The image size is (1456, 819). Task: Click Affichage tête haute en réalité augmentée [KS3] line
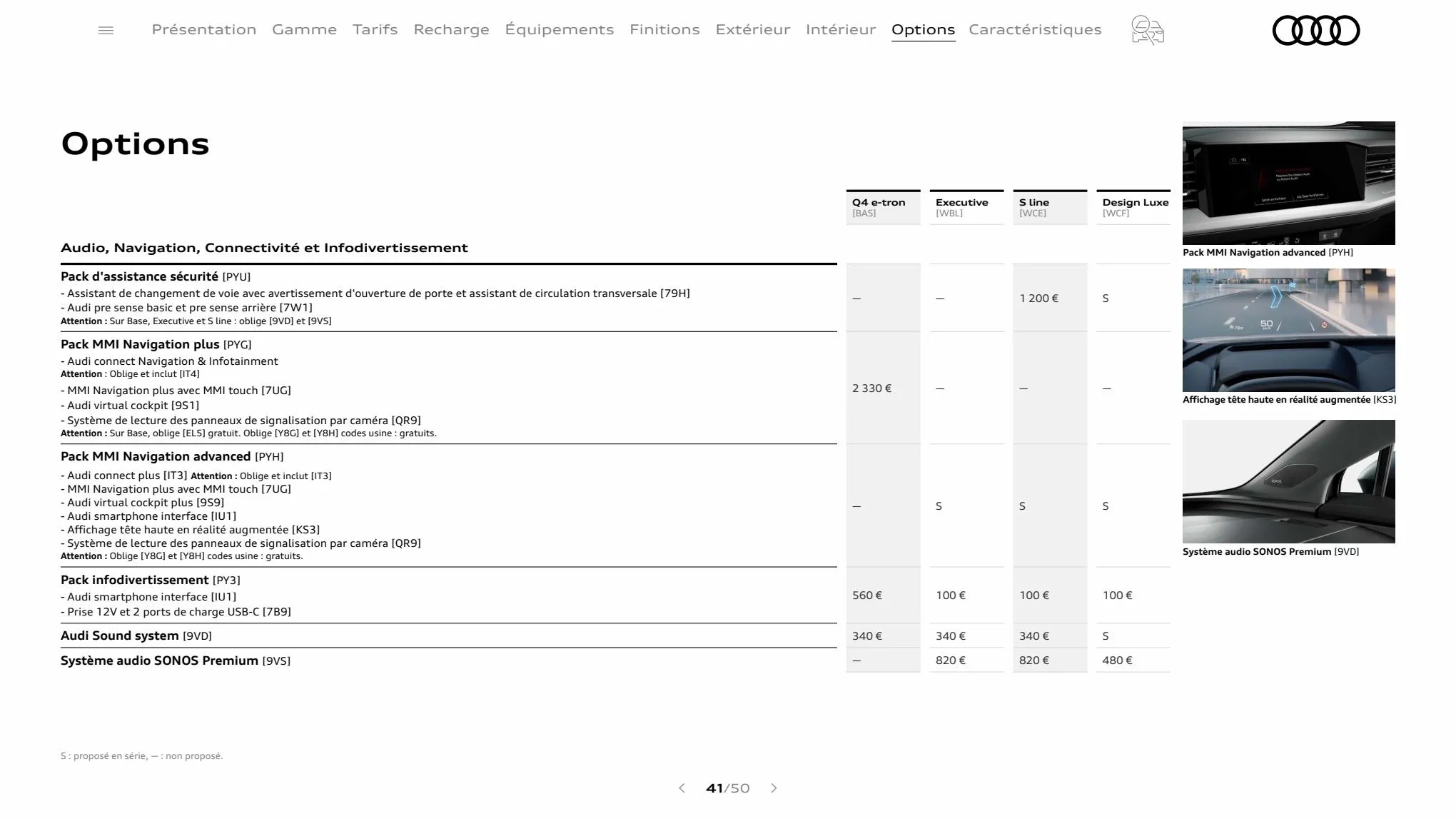190,530
